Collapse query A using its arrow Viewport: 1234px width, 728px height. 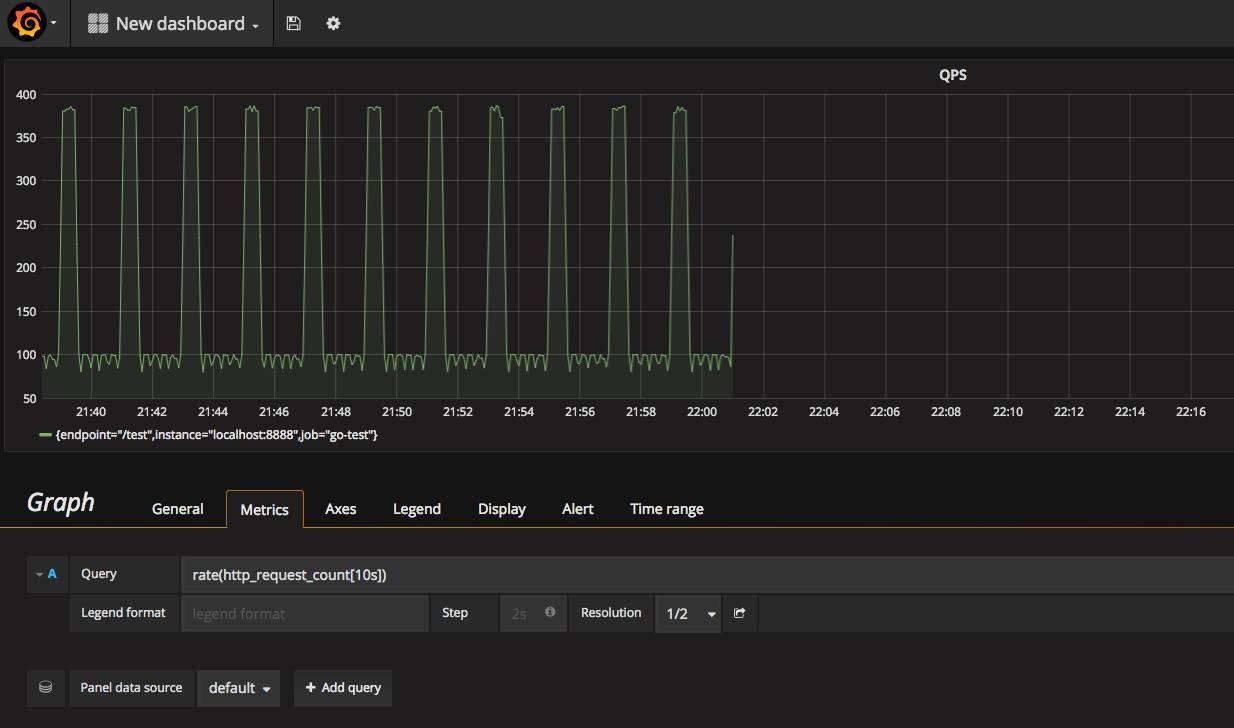[39, 574]
